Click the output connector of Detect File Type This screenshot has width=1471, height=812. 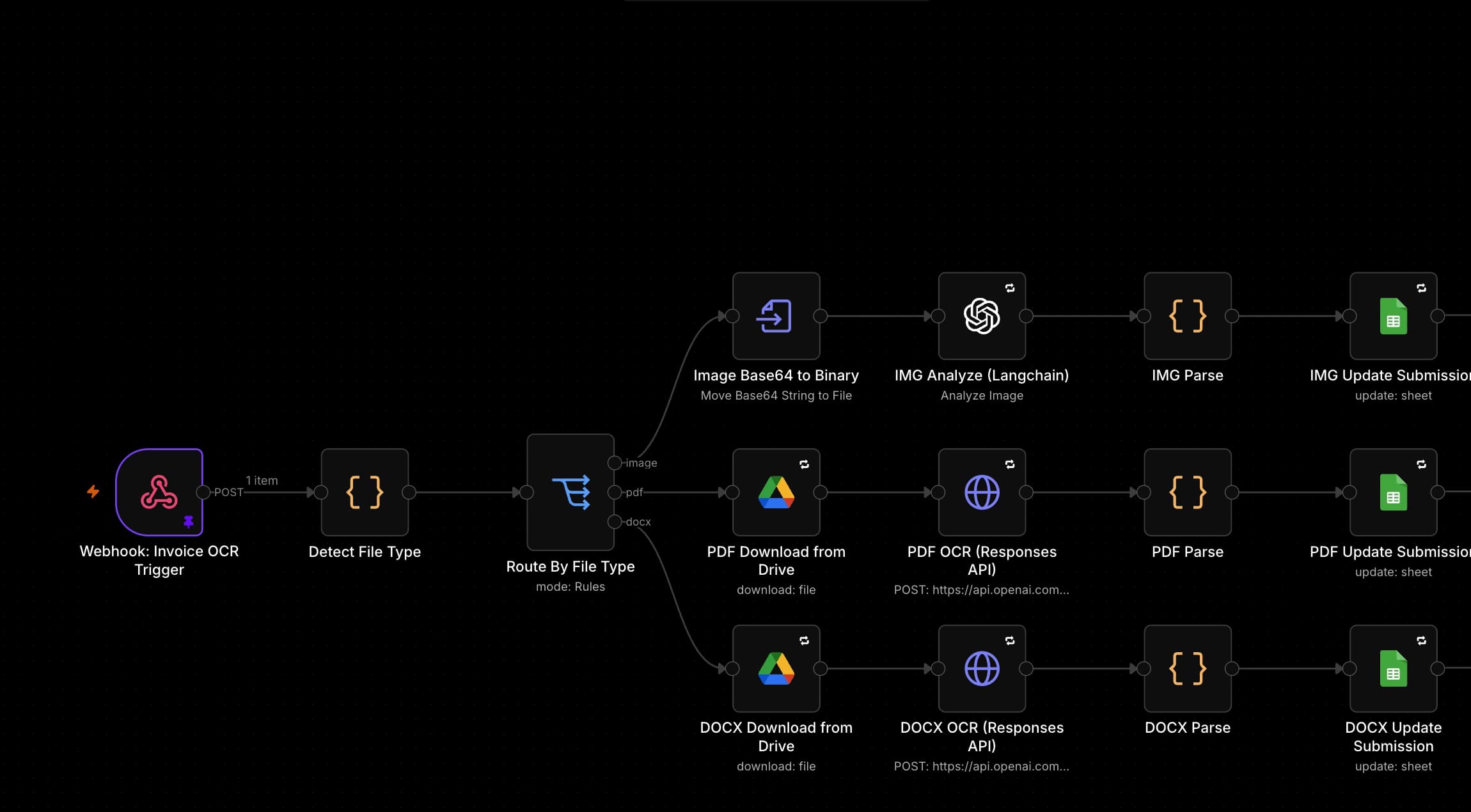tap(409, 492)
